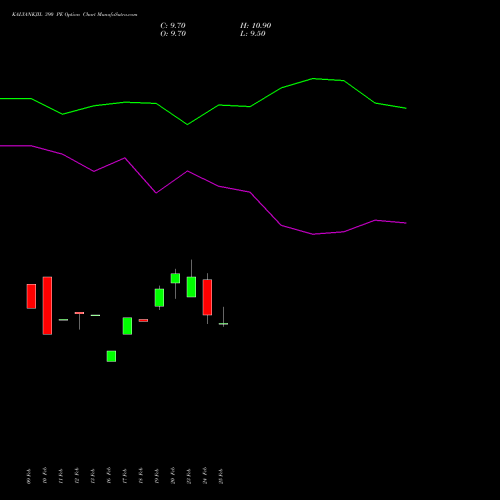
Task: Click the '13 Feb' date label
Action: coord(93,476)
